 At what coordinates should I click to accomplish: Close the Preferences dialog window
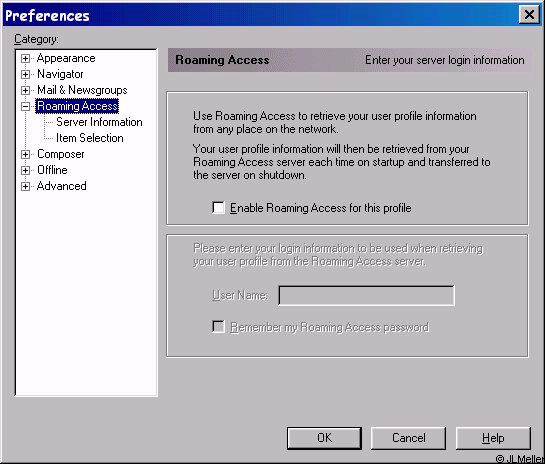click(529, 15)
